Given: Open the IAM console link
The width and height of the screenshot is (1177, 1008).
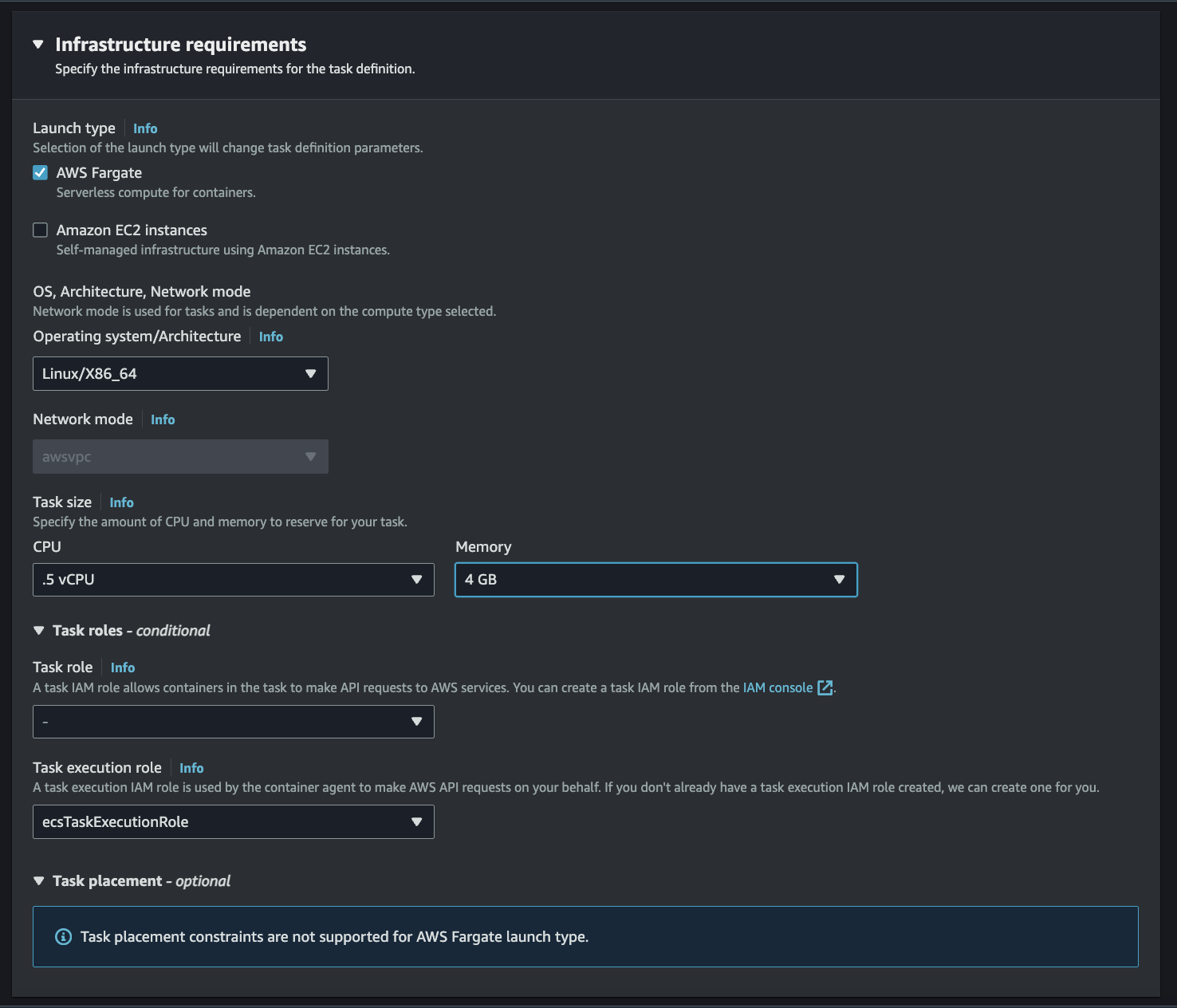Looking at the screenshot, I should click(x=777, y=687).
